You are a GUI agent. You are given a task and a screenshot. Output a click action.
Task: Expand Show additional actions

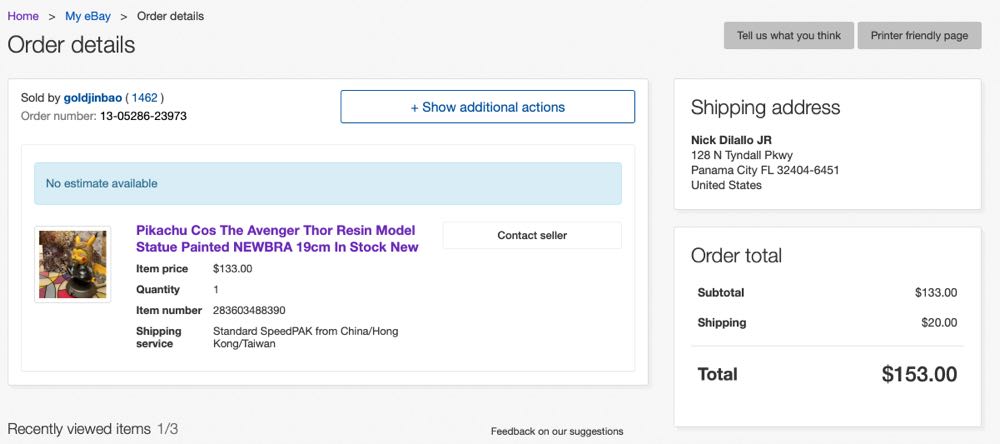487,107
